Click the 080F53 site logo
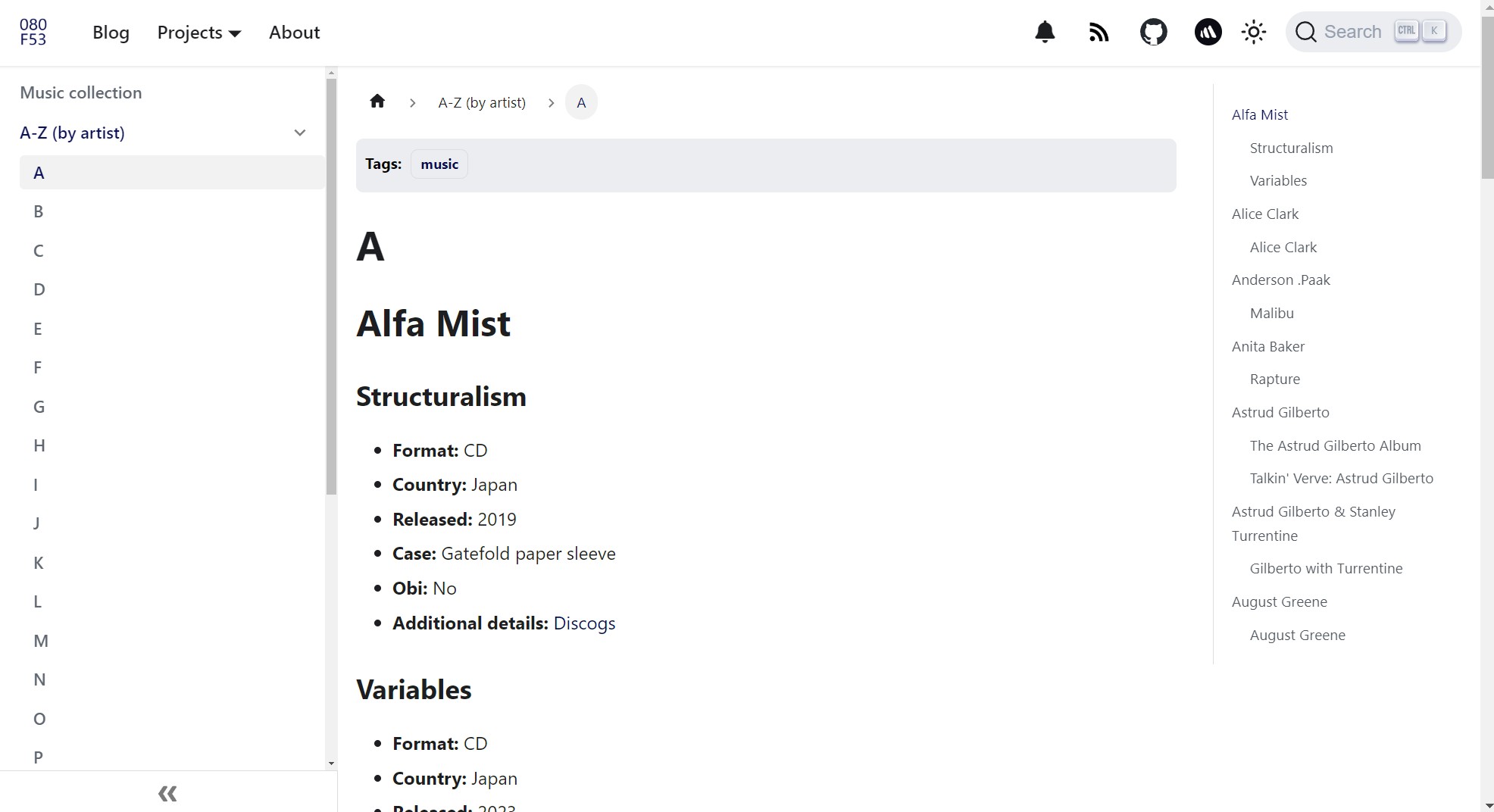This screenshot has height=812, width=1494. pyautogui.click(x=33, y=32)
